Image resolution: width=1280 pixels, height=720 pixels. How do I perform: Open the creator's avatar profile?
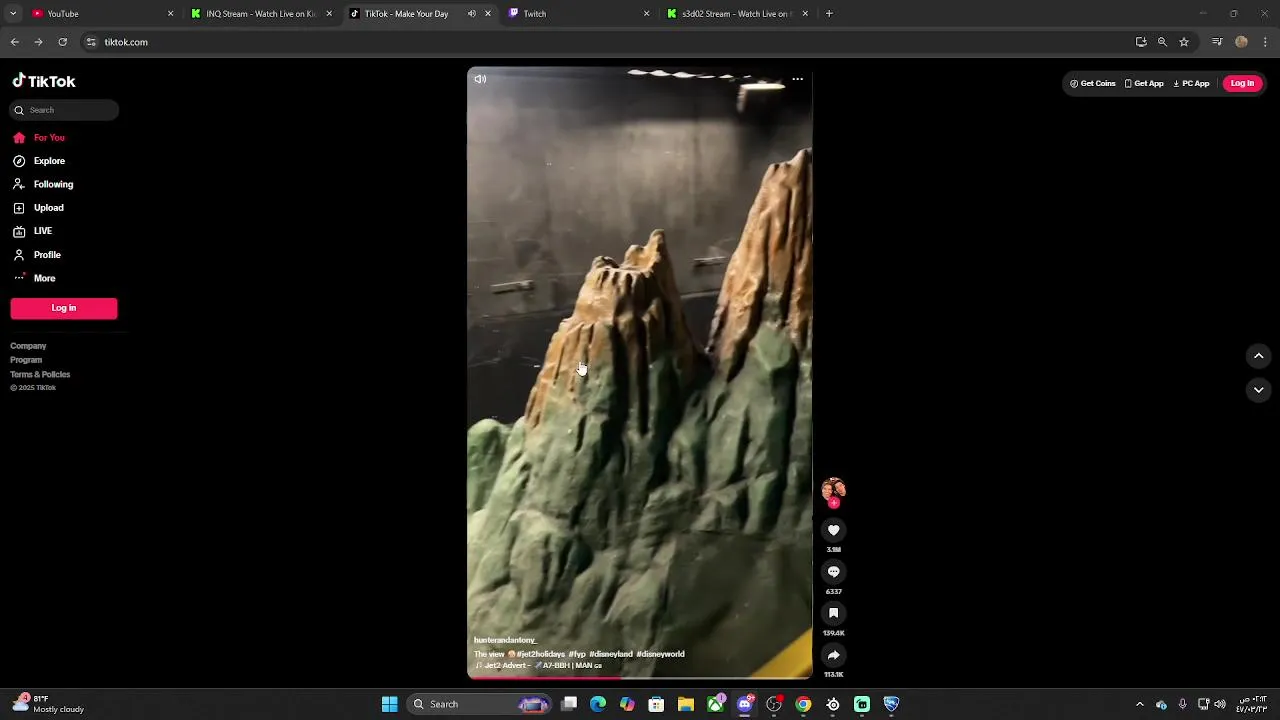click(x=833, y=490)
